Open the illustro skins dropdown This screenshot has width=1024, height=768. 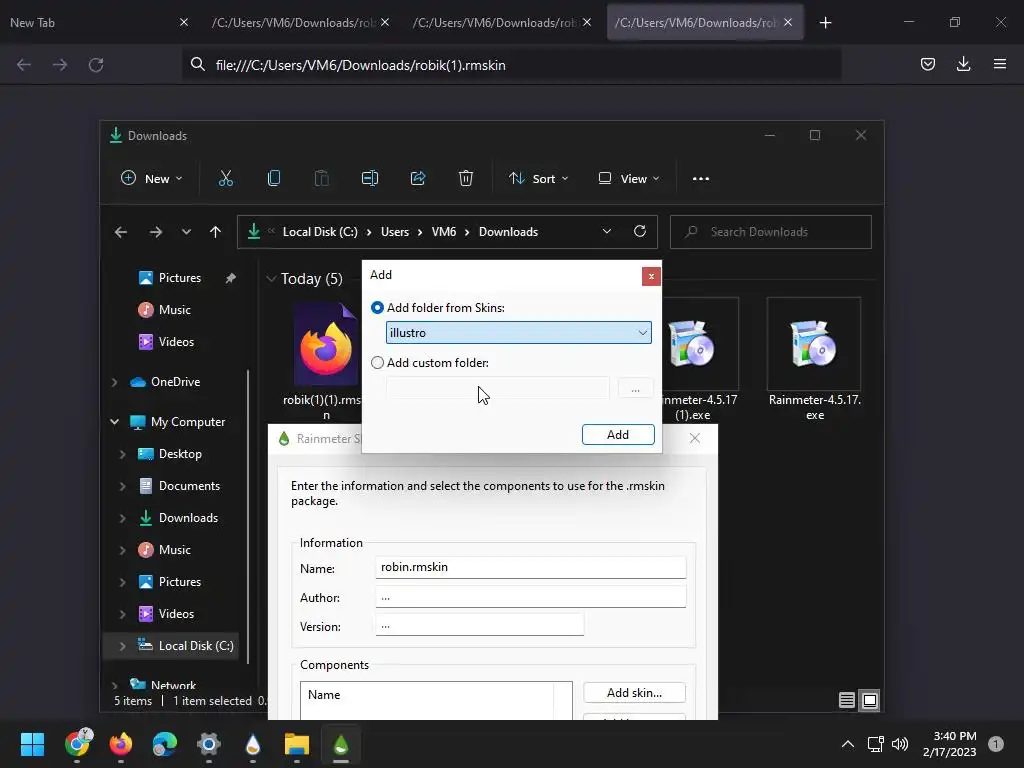519,332
